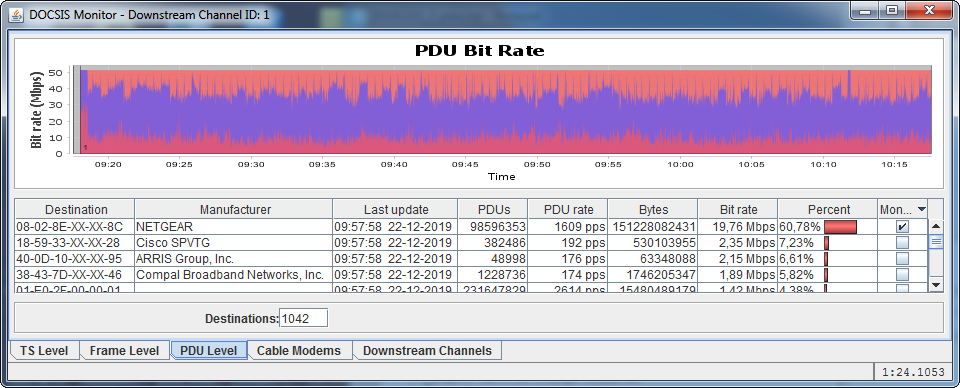The image size is (960, 388).
Task: Sort by the Destination column header
Action: pyautogui.click(x=75, y=209)
